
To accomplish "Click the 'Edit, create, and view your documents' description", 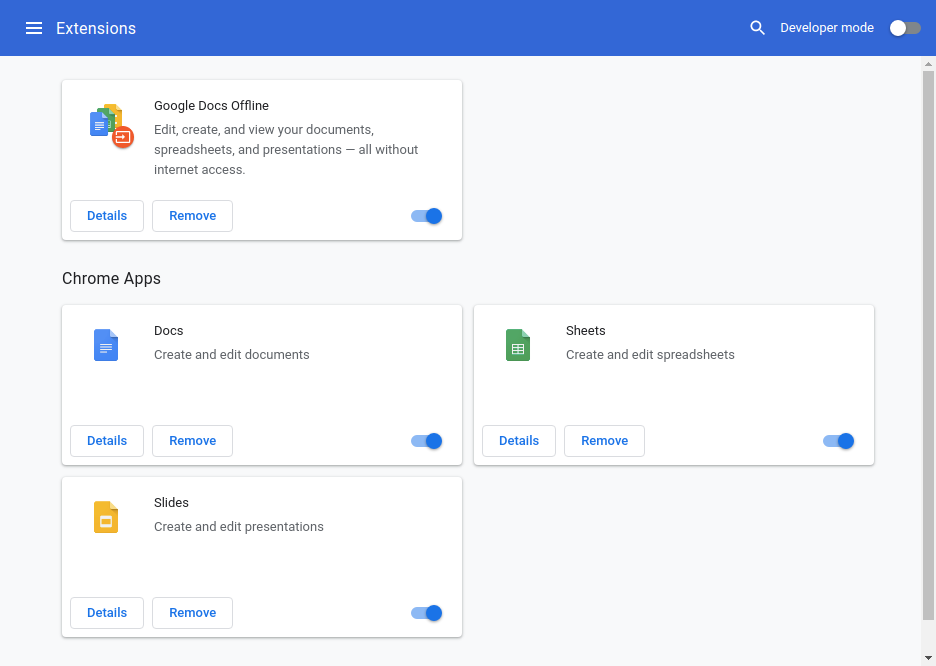I will (x=286, y=150).
